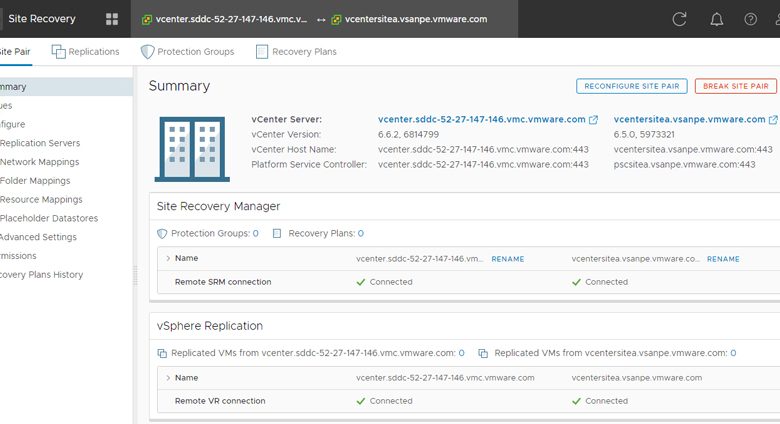
Task: Click the refresh icon in header
Action: coord(680,19)
